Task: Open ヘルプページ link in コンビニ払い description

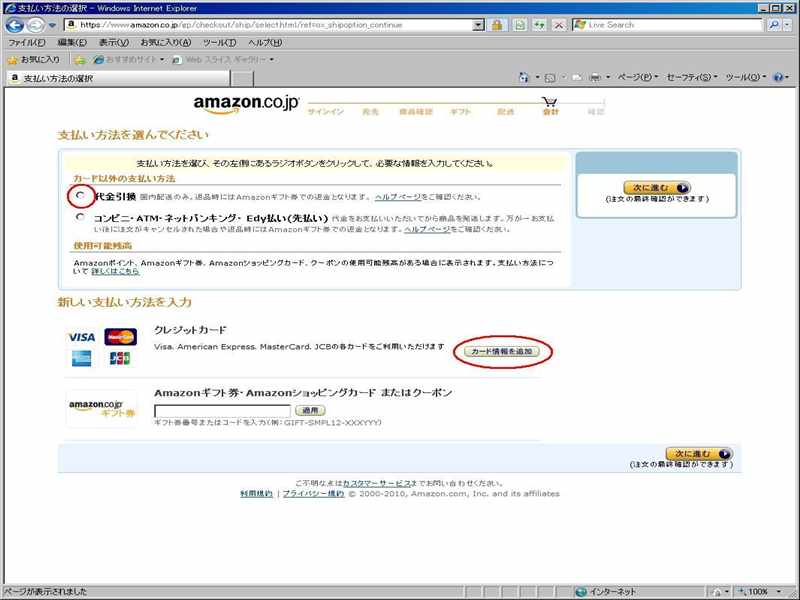Action: tap(428, 230)
